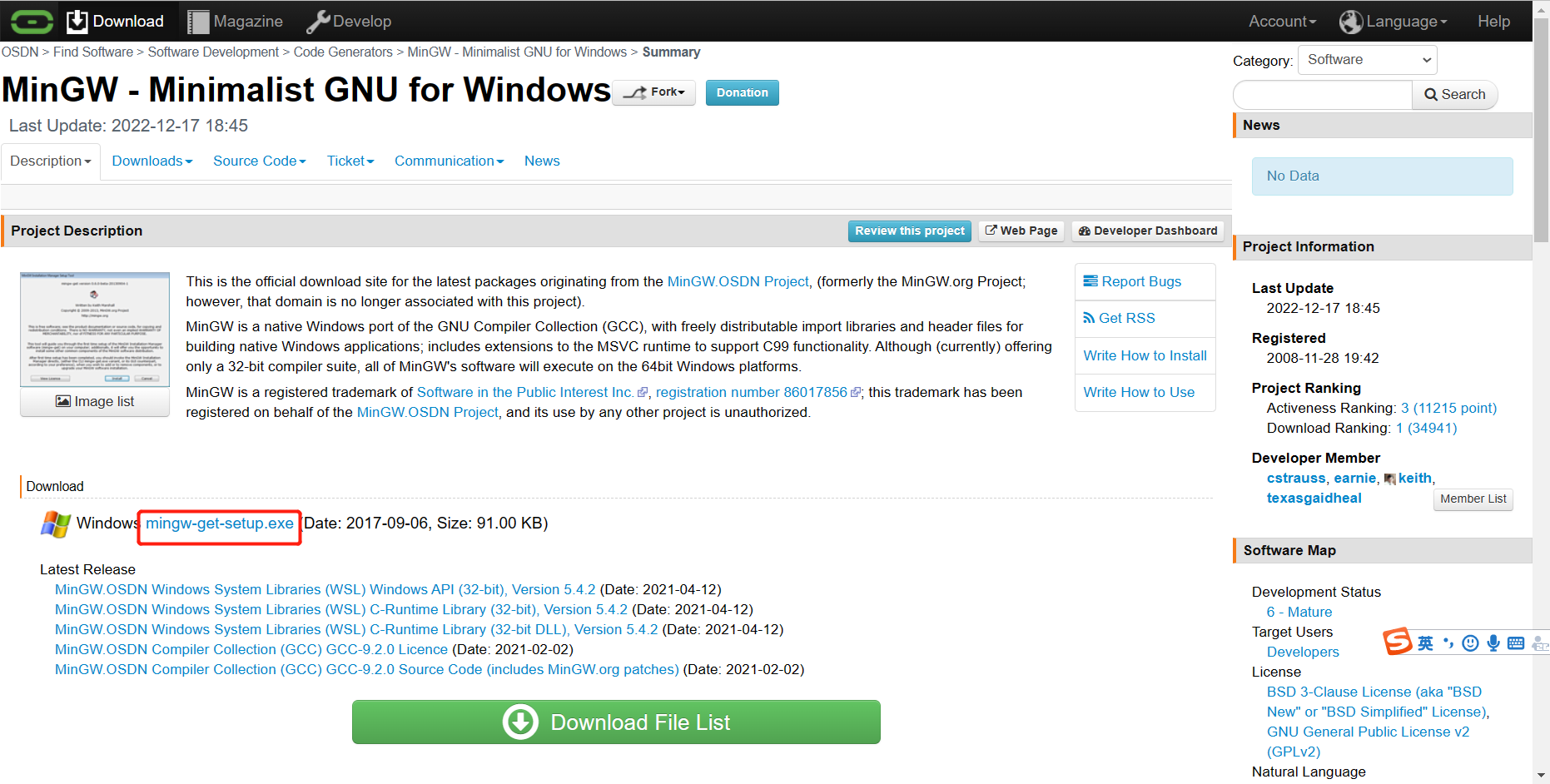Open Write How to Install
1550x784 pixels.
[x=1145, y=355]
